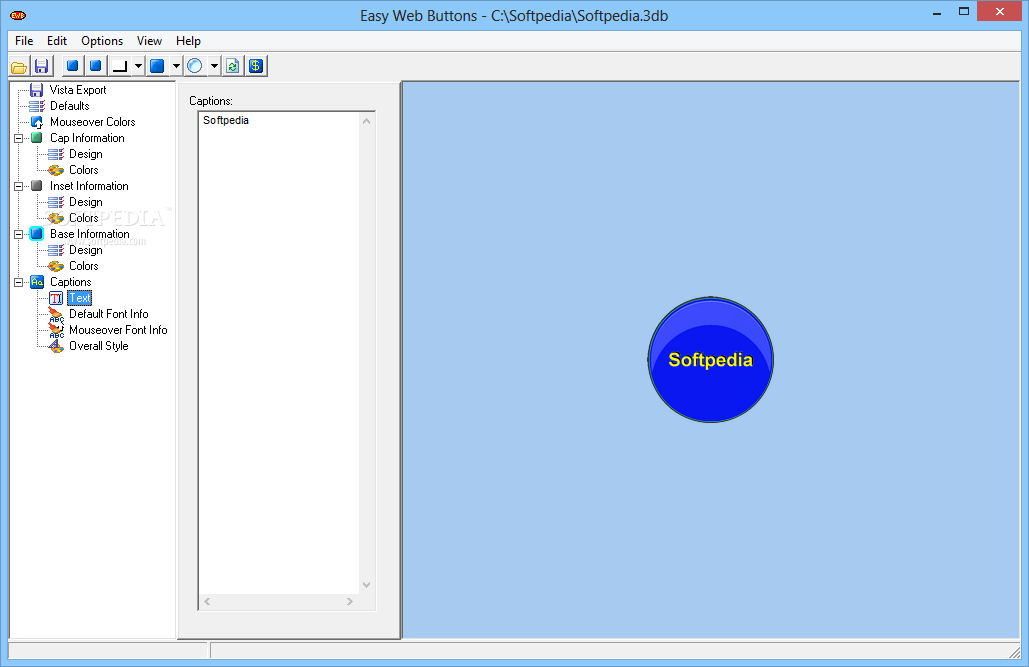Open Overall Style under Captions
Image resolution: width=1029 pixels, height=667 pixels.
pyautogui.click(x=99, y=346)
